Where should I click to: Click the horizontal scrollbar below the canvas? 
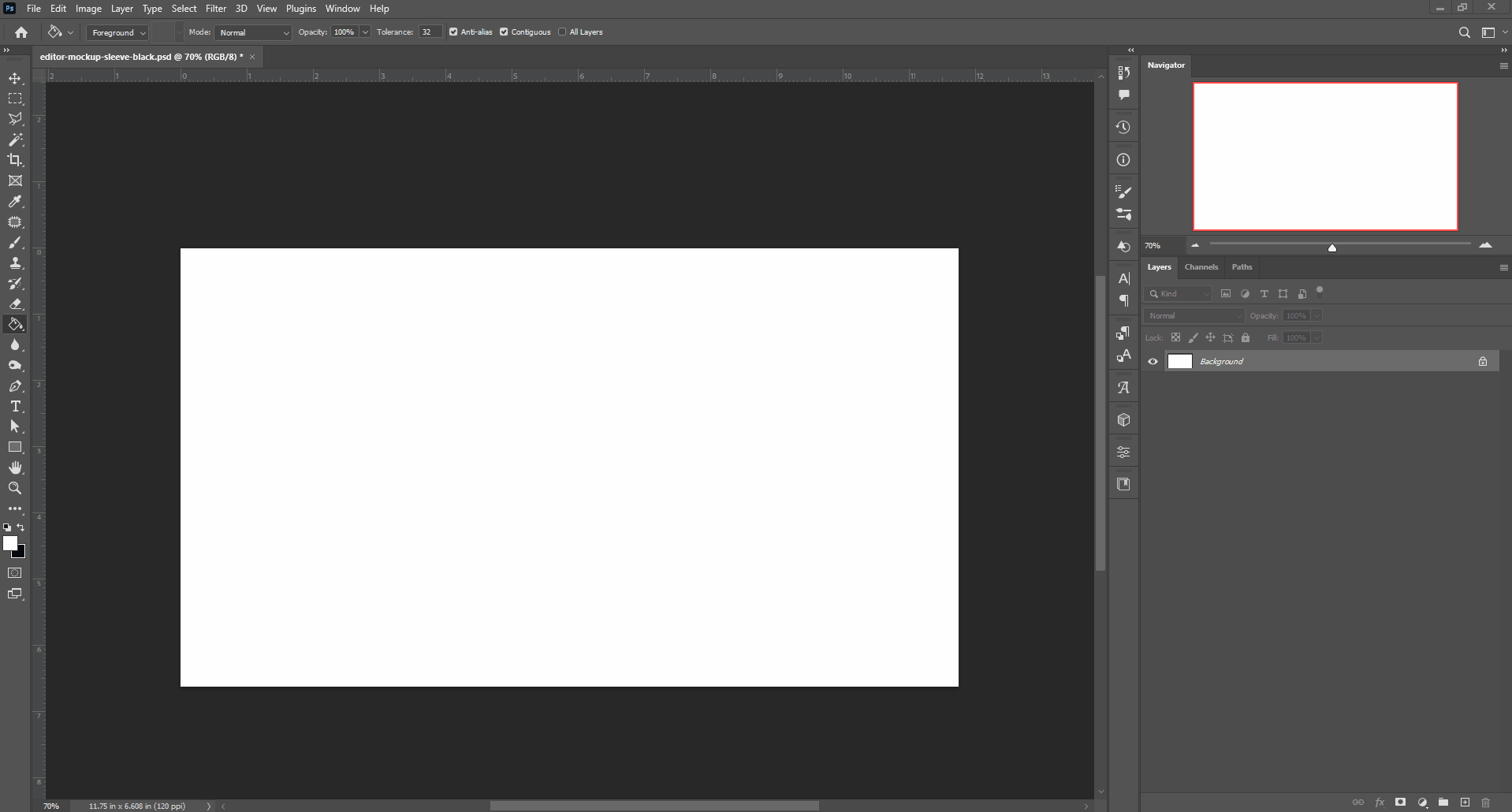(x=654, y=806)
